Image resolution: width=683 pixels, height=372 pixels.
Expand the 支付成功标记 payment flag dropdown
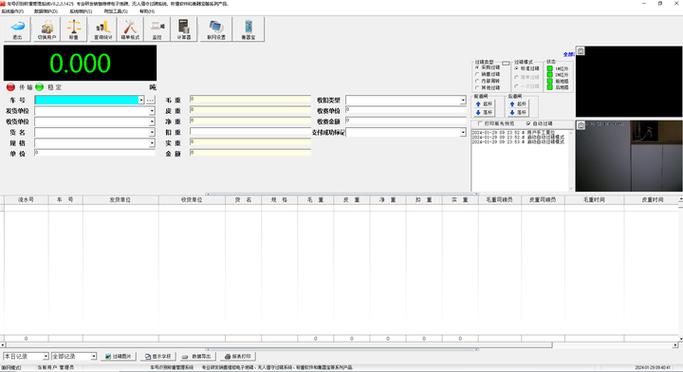(463, 132)
